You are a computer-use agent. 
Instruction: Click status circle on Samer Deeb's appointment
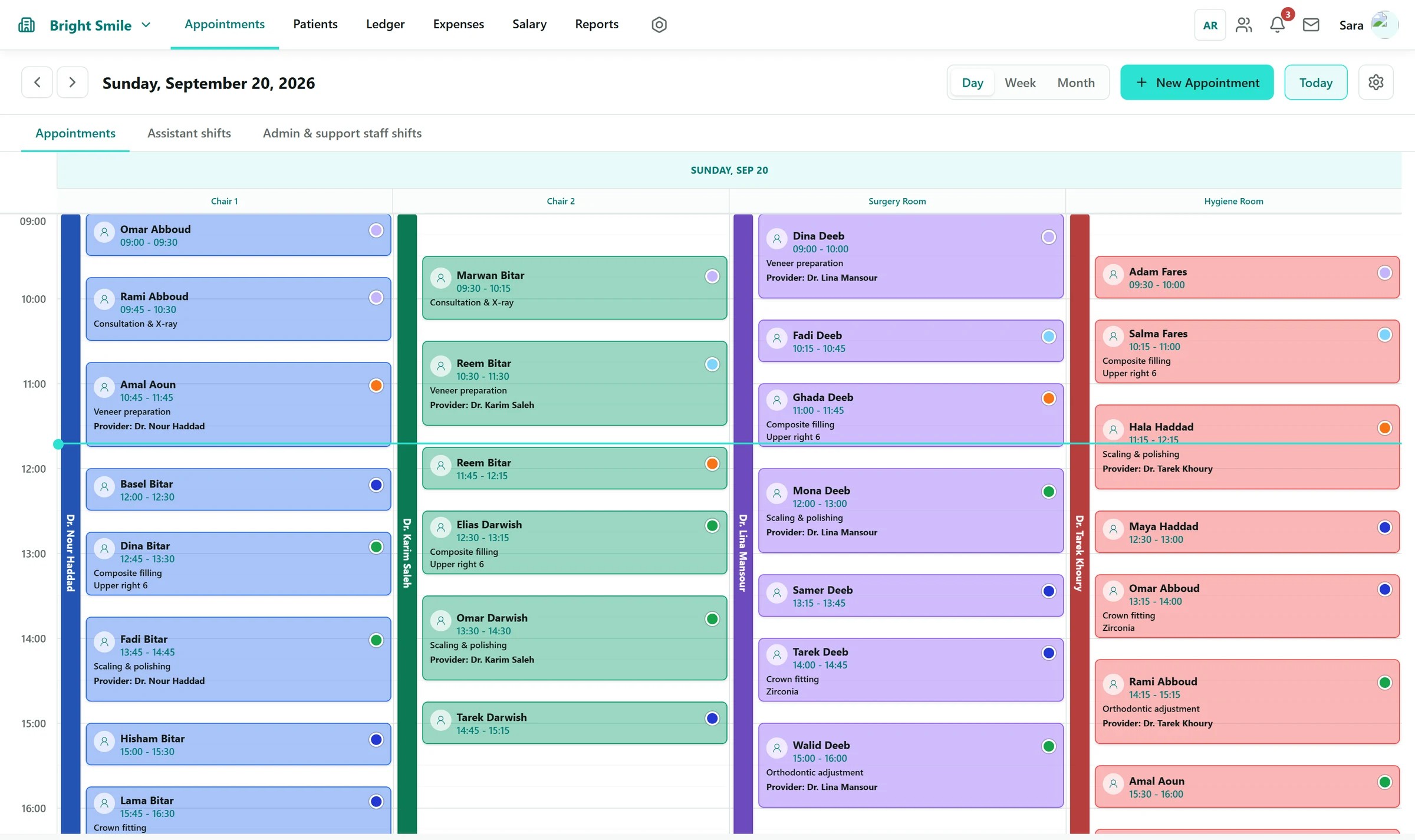(x=1048, y=591)
